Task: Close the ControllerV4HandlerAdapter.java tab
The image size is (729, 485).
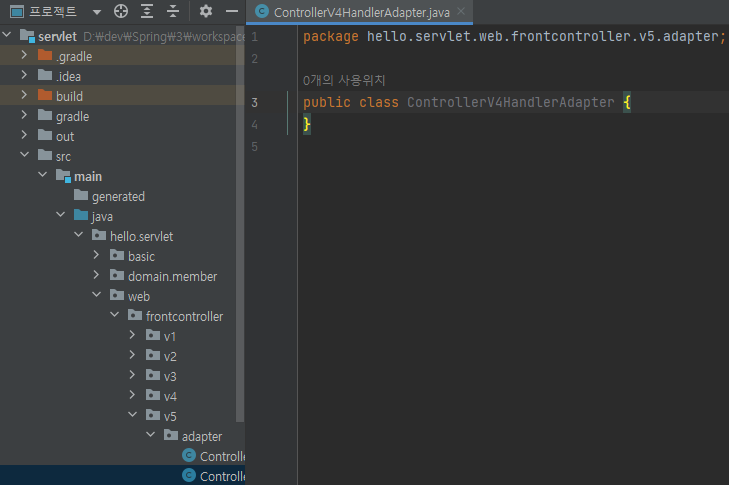Action: coord(461,11)
